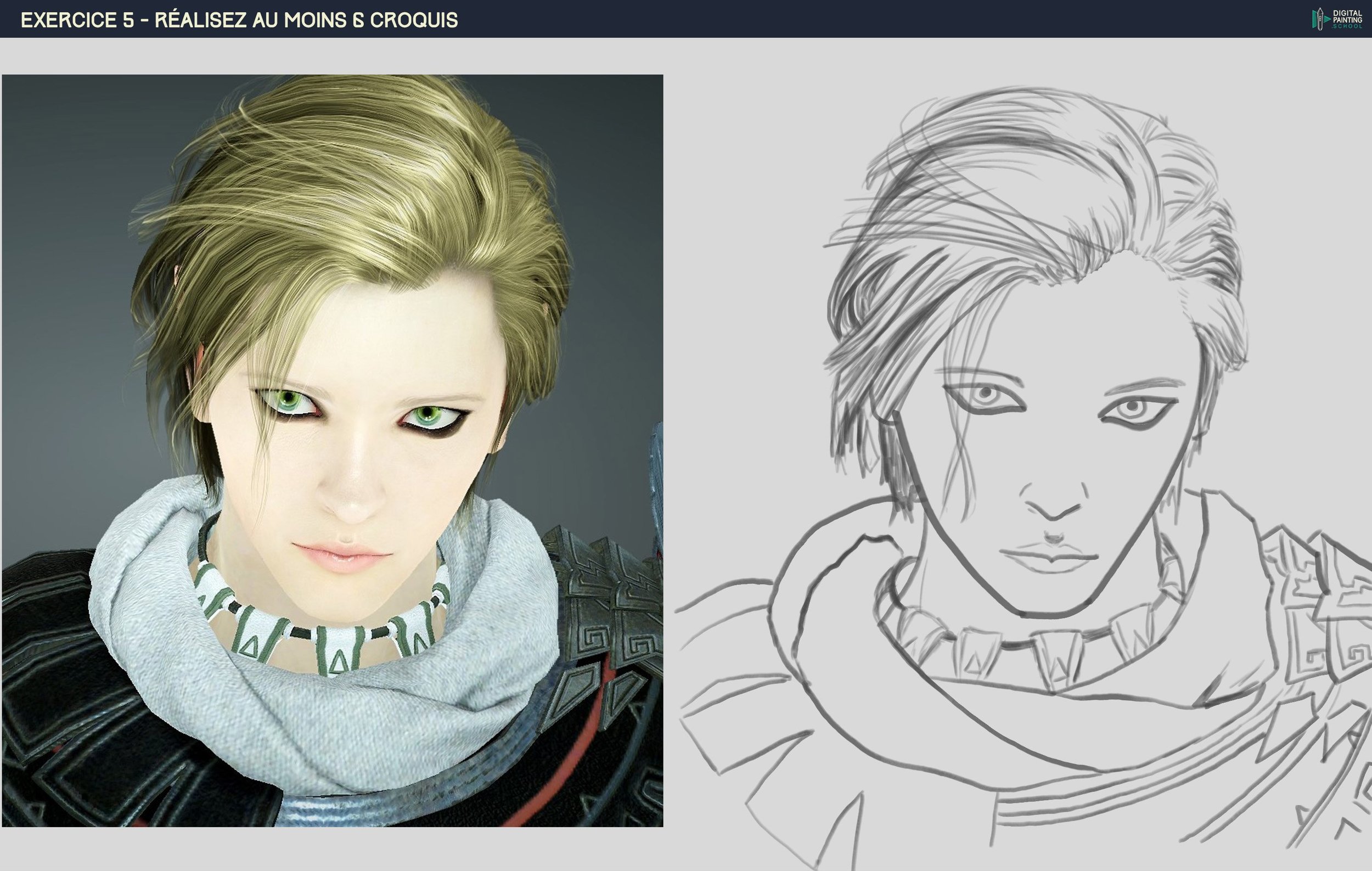Click the dark header bar's center
This screenshot has height=871, width=1372.
click(686, 19)
